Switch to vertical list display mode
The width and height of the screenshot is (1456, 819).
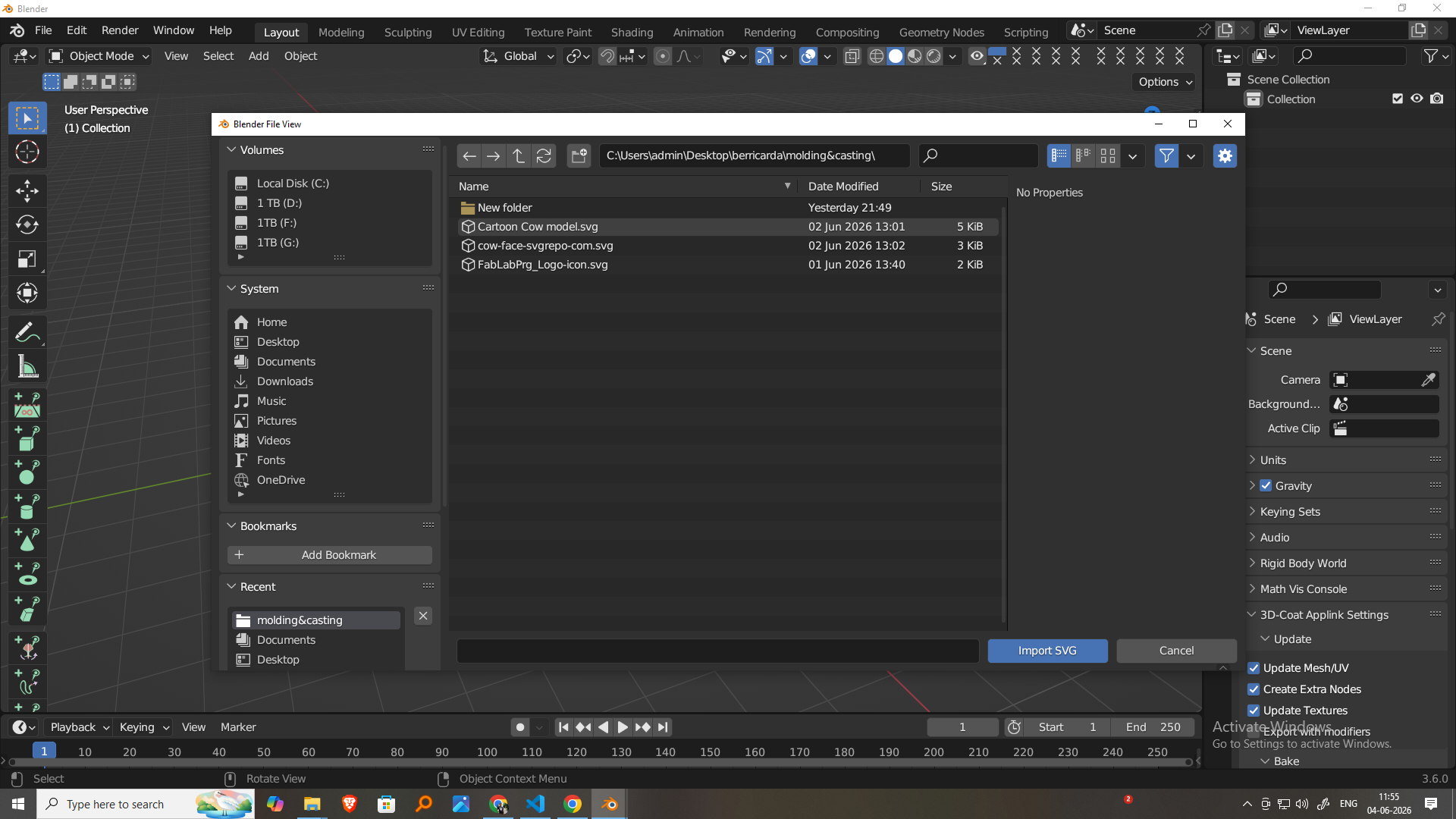pos(1059,156)
